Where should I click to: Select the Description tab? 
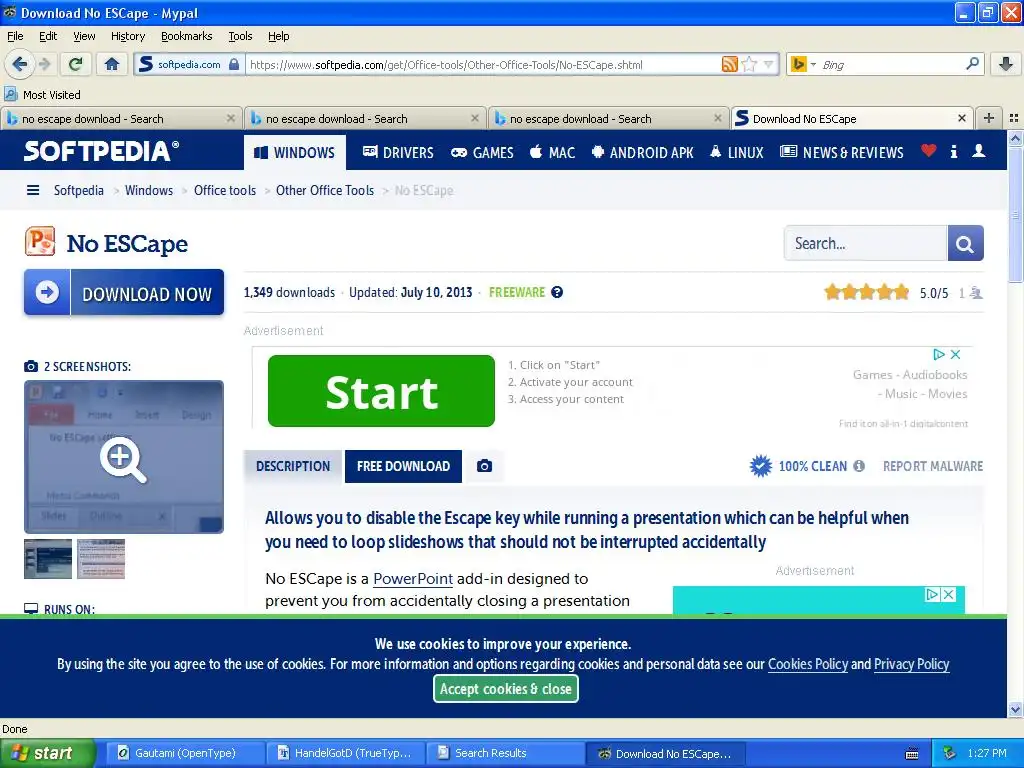click(x=293, y=466)
